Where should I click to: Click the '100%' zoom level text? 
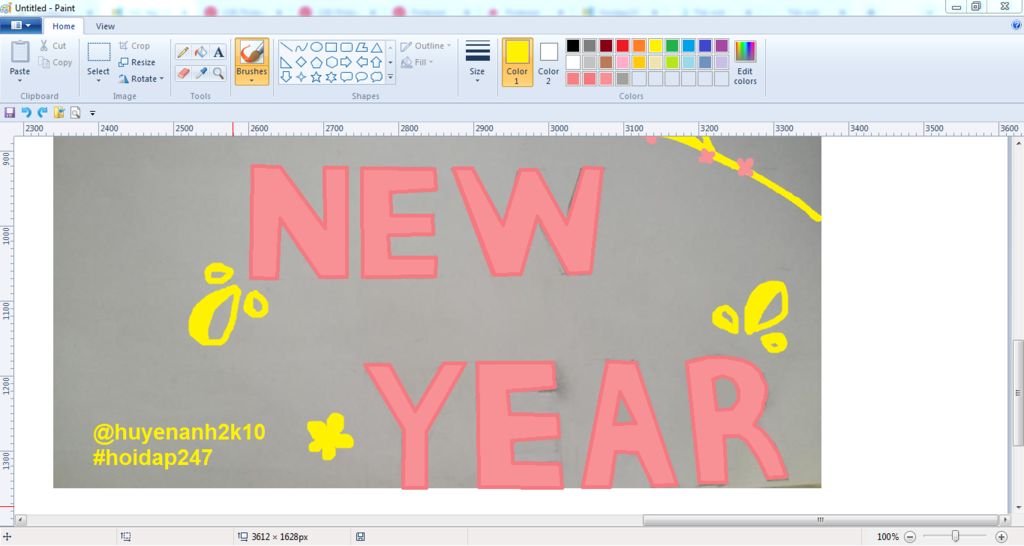tap(888, 537)
